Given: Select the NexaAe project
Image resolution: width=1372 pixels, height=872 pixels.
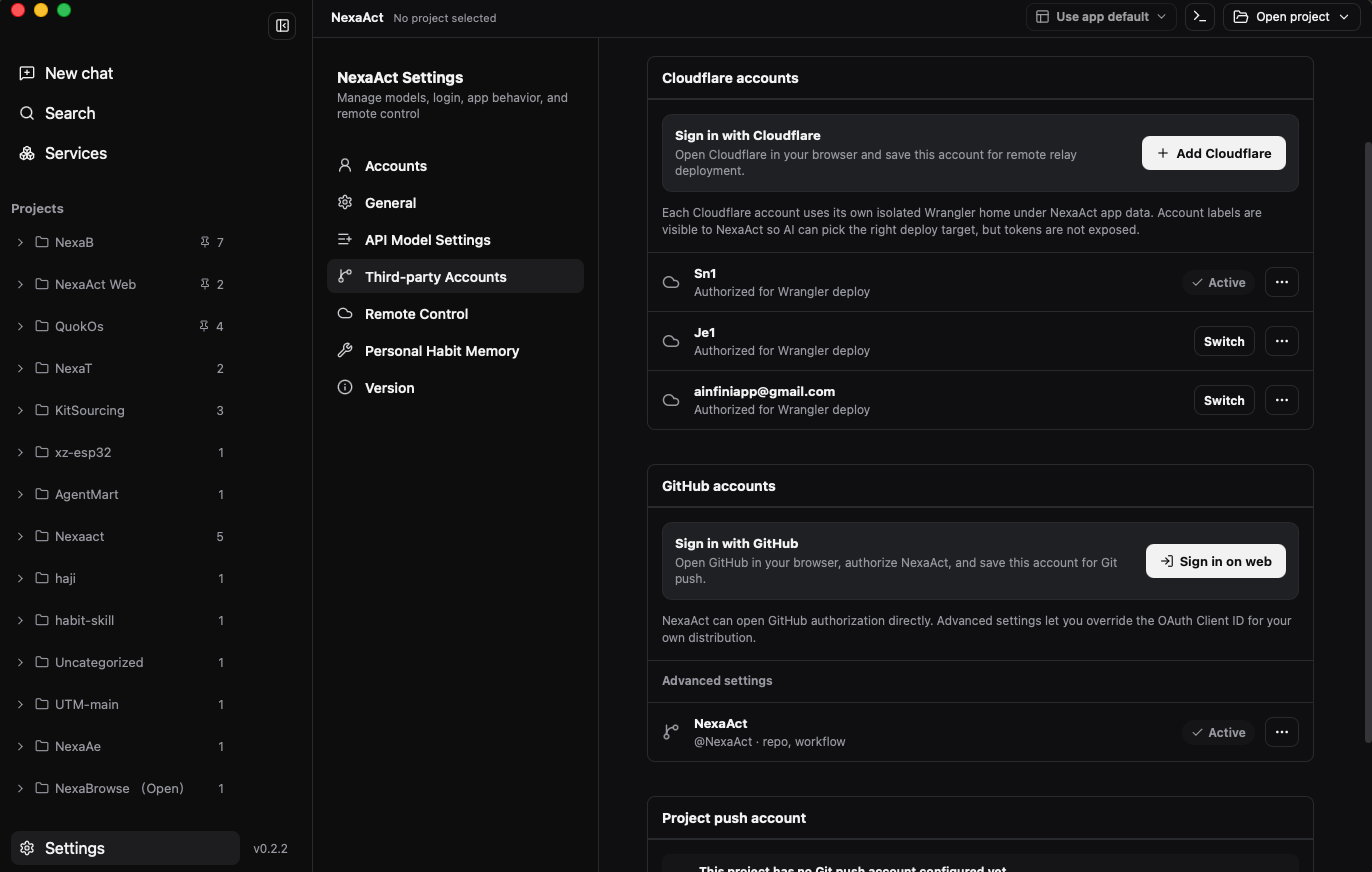Looking at the screenshot, I should pyautogui.click(x=120, y=746).
